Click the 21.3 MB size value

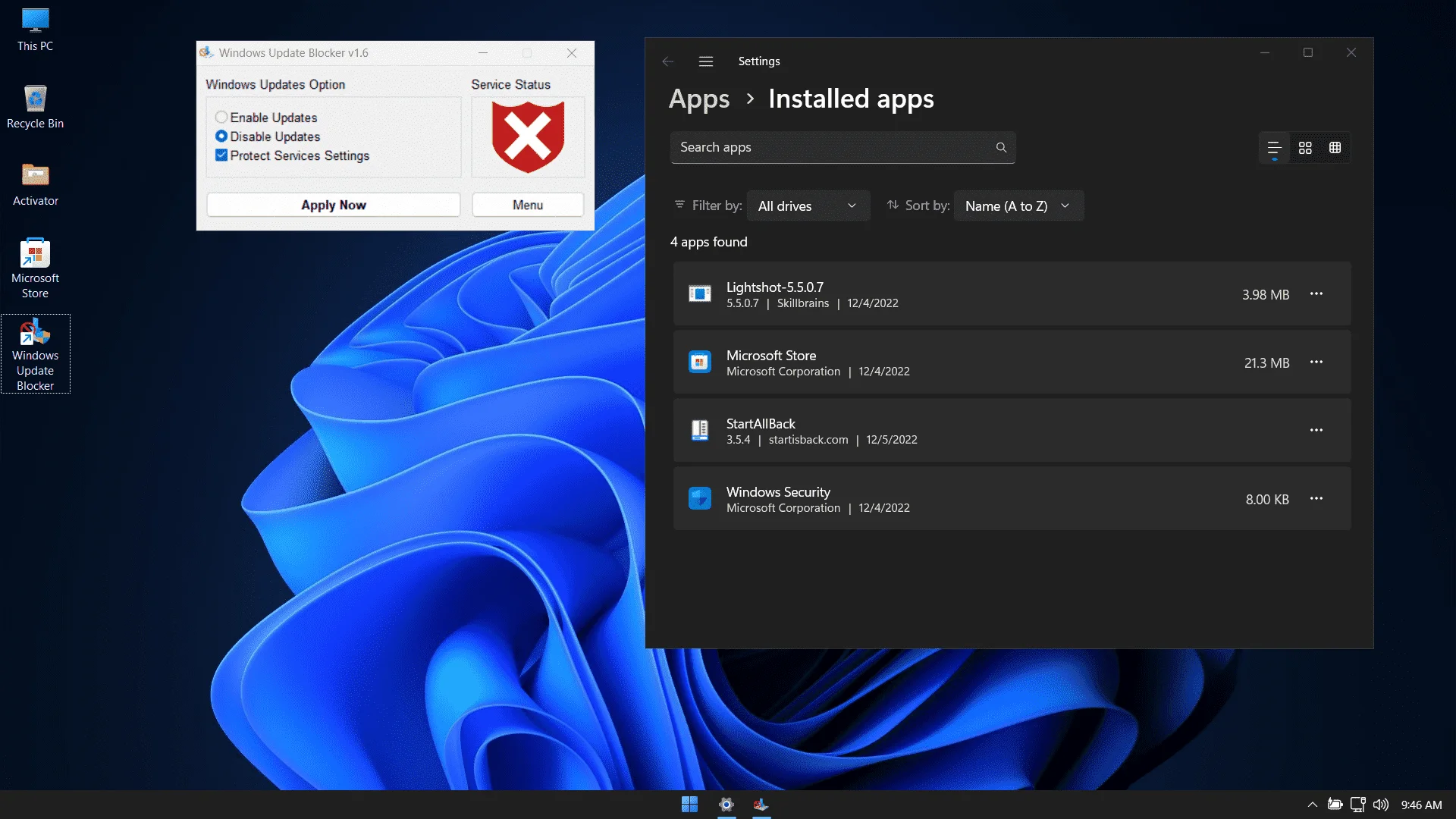(x=1266, y=363)
